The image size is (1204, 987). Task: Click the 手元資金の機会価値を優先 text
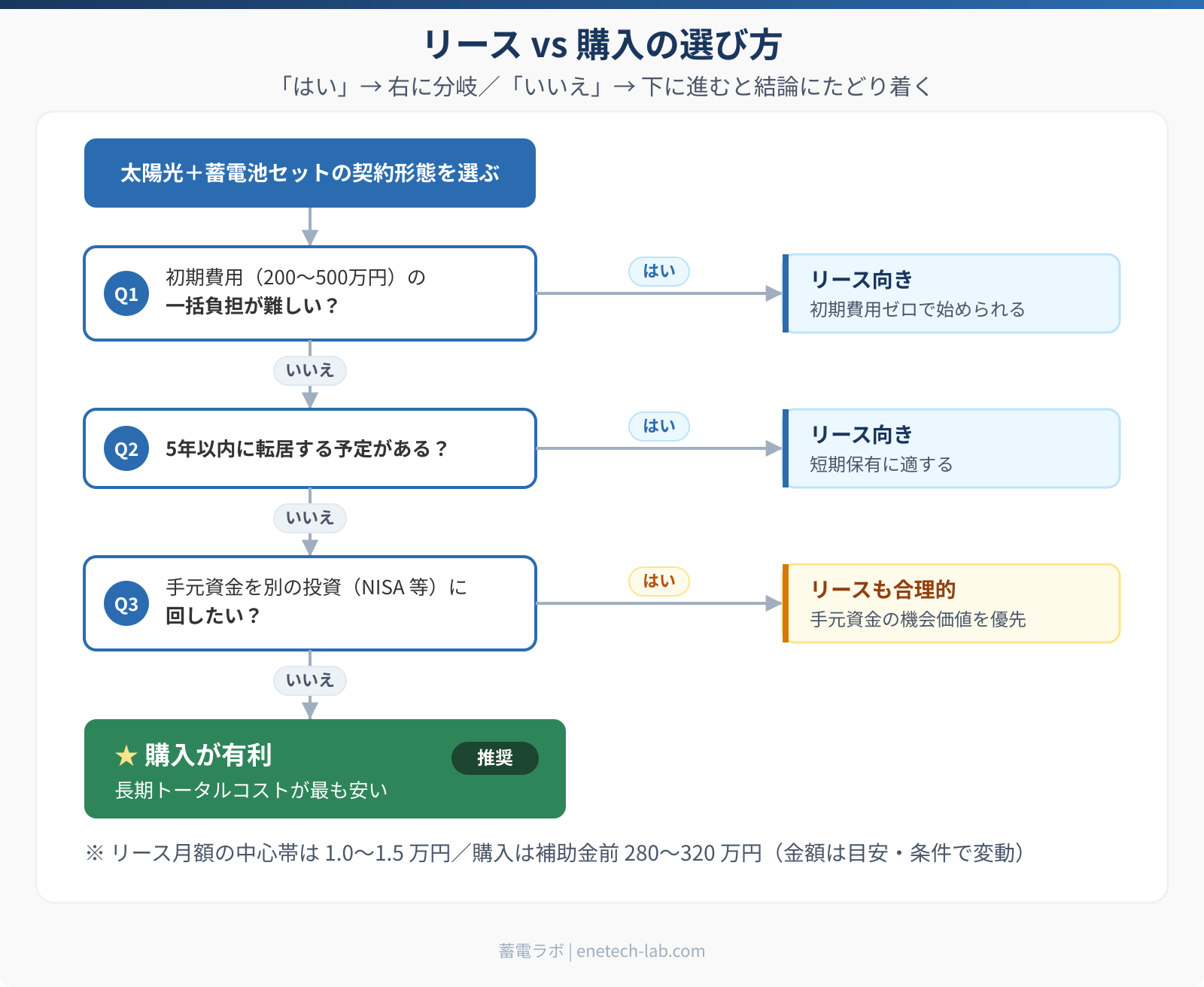(918, 619)
